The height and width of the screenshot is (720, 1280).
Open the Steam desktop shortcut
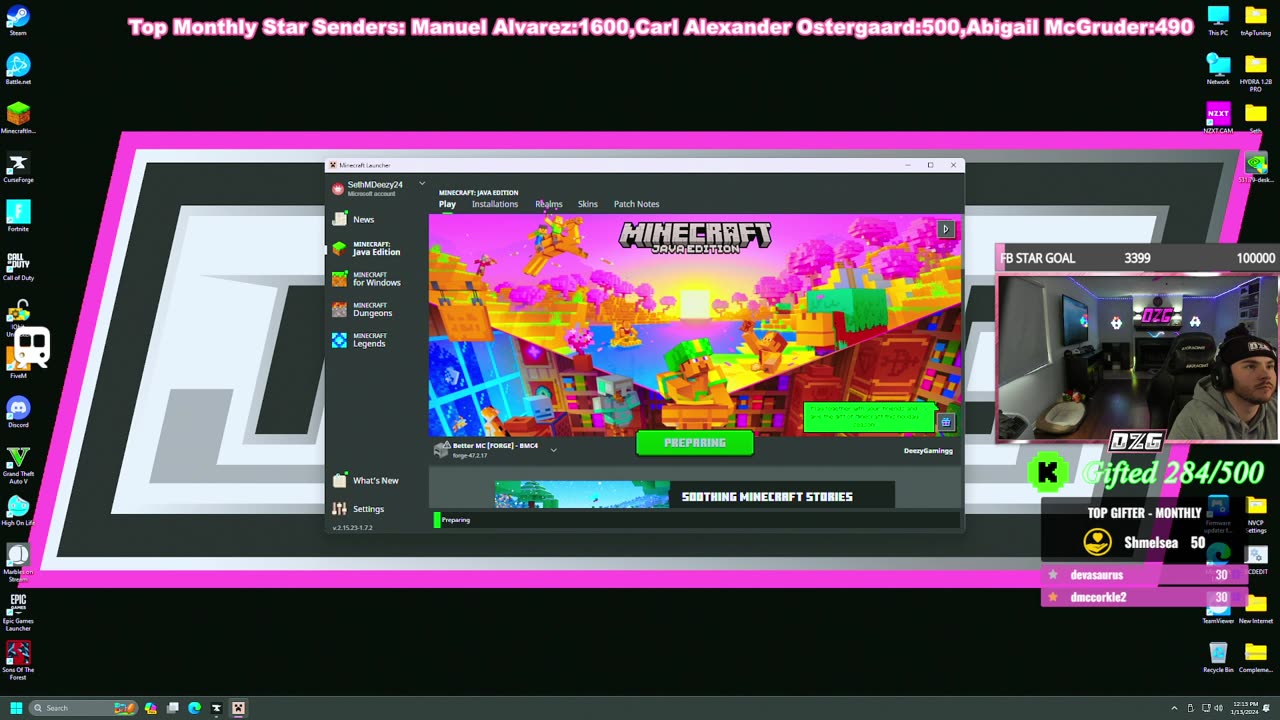18,18
